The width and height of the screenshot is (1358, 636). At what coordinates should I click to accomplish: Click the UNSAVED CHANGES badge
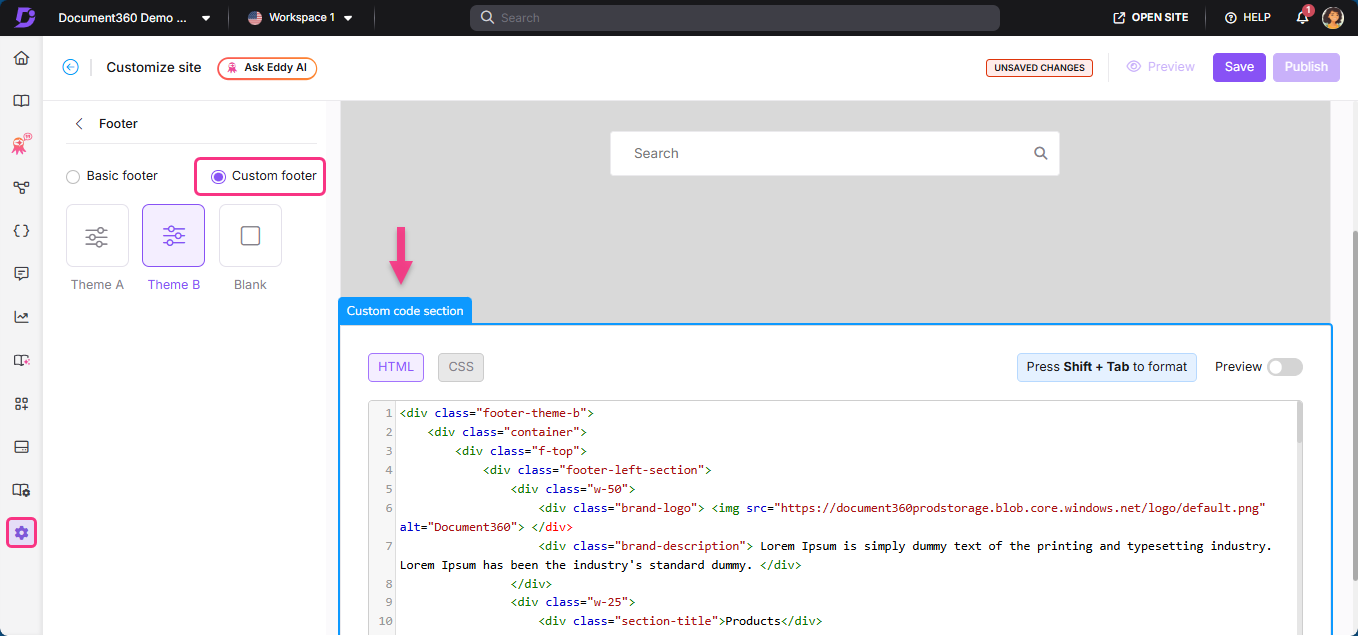point(1039,68)
